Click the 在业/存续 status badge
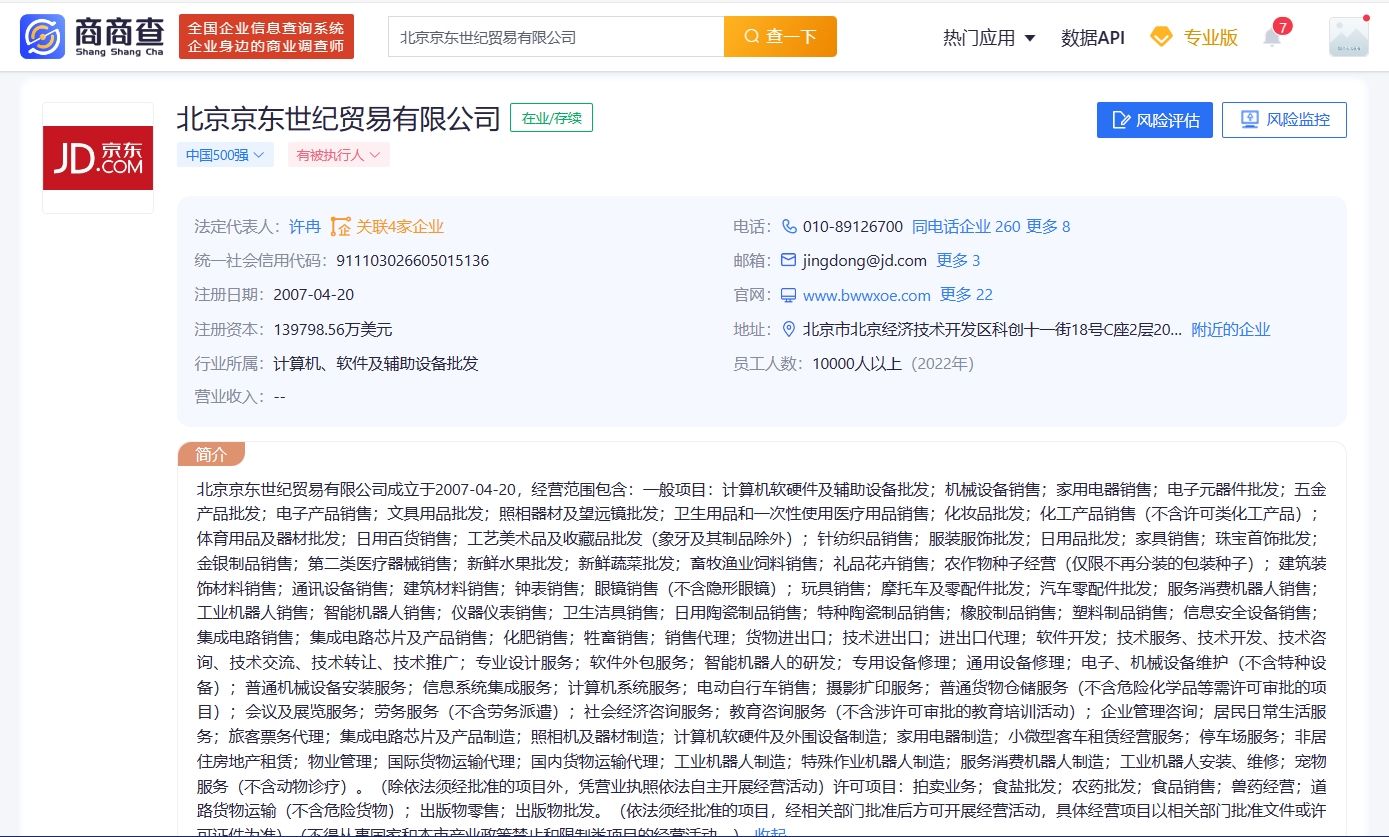 coord(551,118)
